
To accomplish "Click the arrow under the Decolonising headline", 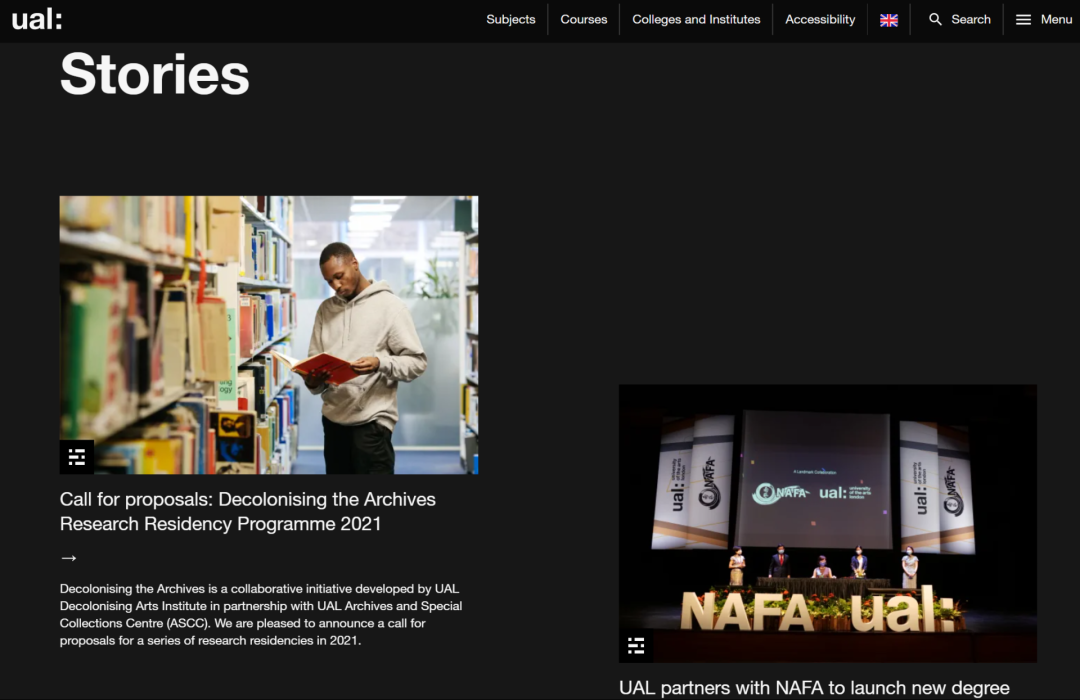I will [x=68, y=558].
